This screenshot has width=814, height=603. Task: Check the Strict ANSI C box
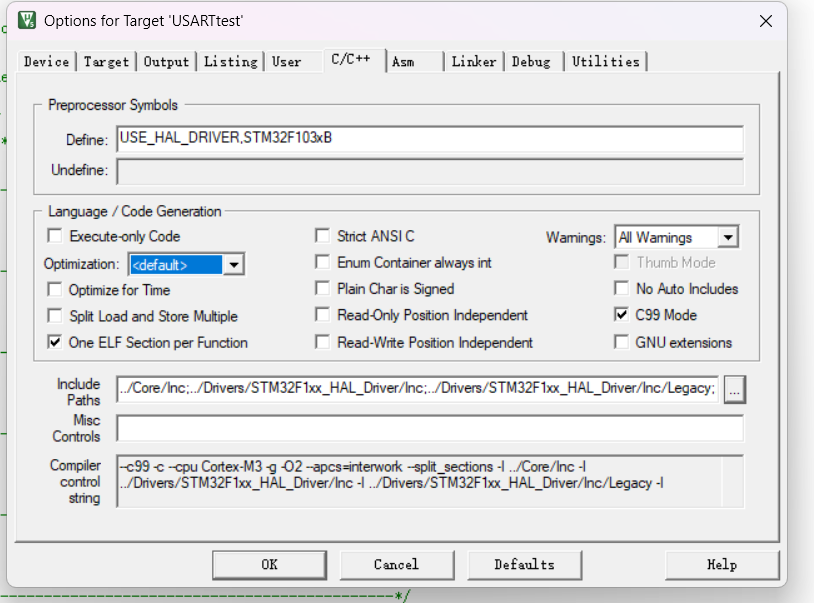[x=322, y=237]
